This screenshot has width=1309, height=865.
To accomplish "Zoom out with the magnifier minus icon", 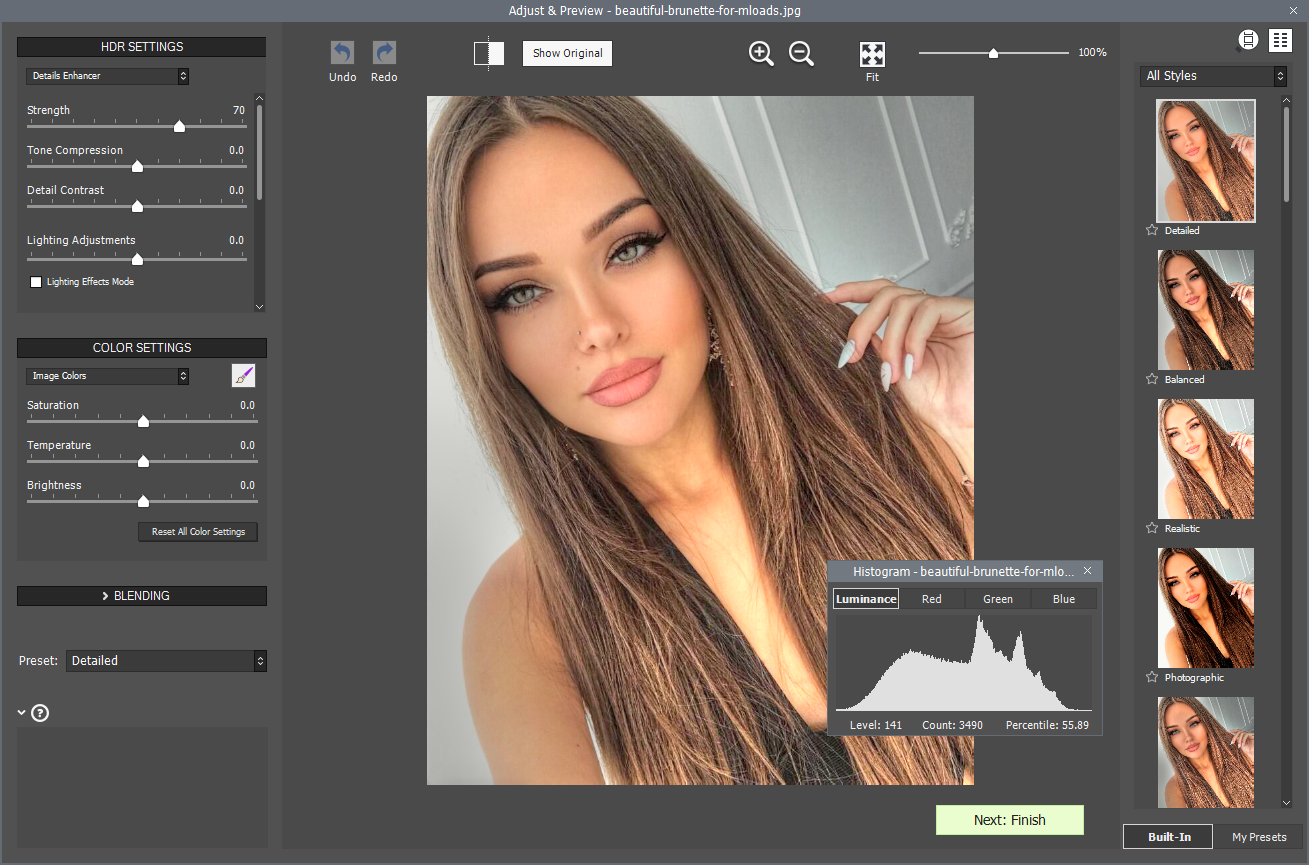I will click(801, 54).
